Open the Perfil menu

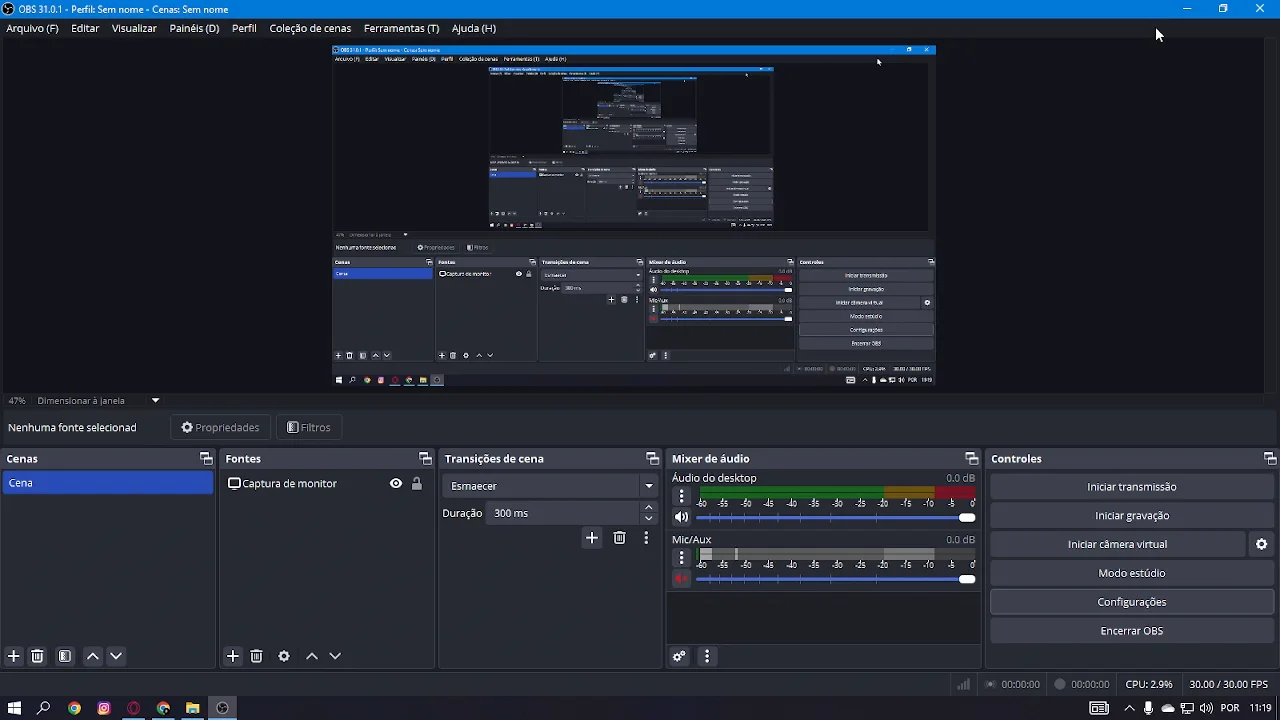[x=244, y=28]
